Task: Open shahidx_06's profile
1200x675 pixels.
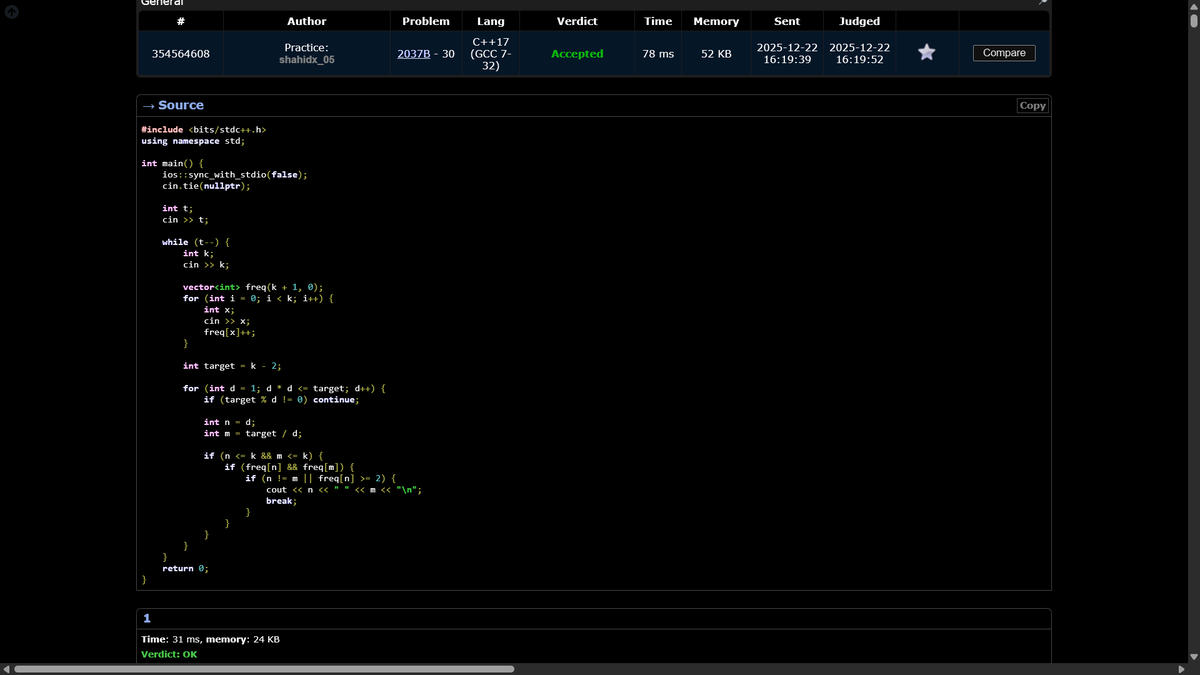Action: pos(306,60)
